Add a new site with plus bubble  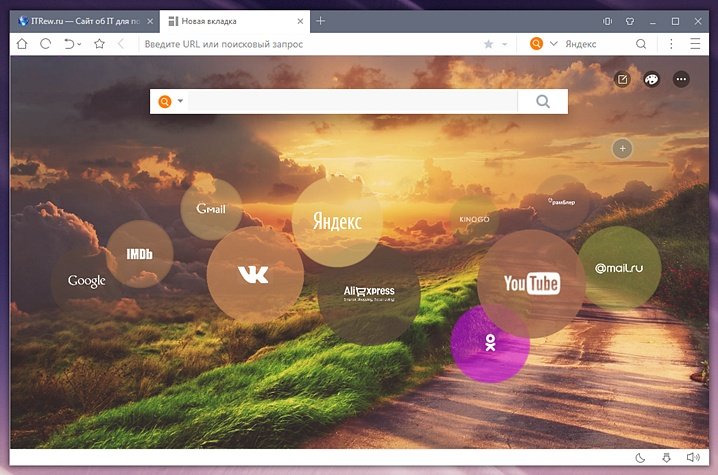pos(622,148)
